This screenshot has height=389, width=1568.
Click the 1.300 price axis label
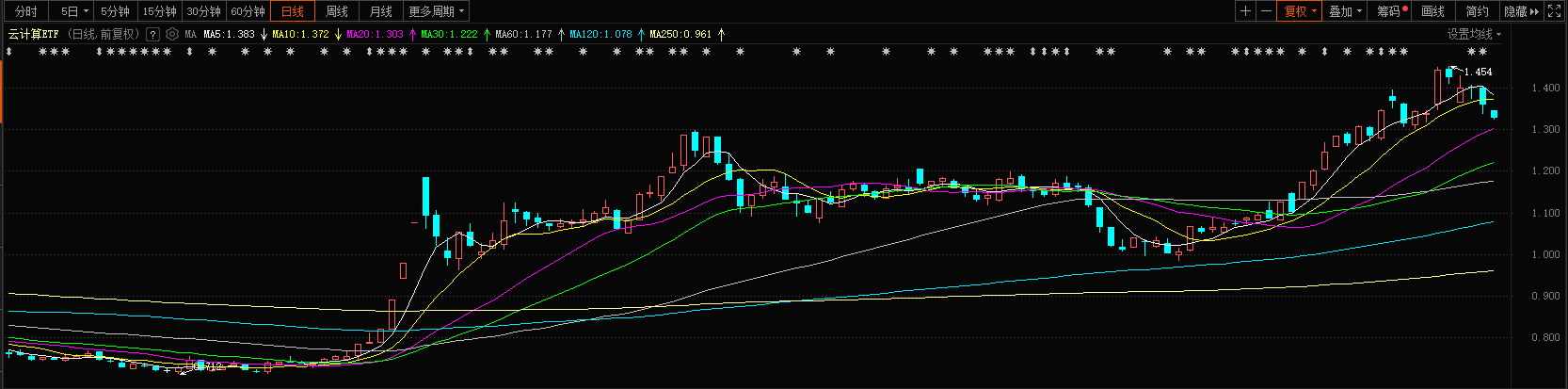1545,129
